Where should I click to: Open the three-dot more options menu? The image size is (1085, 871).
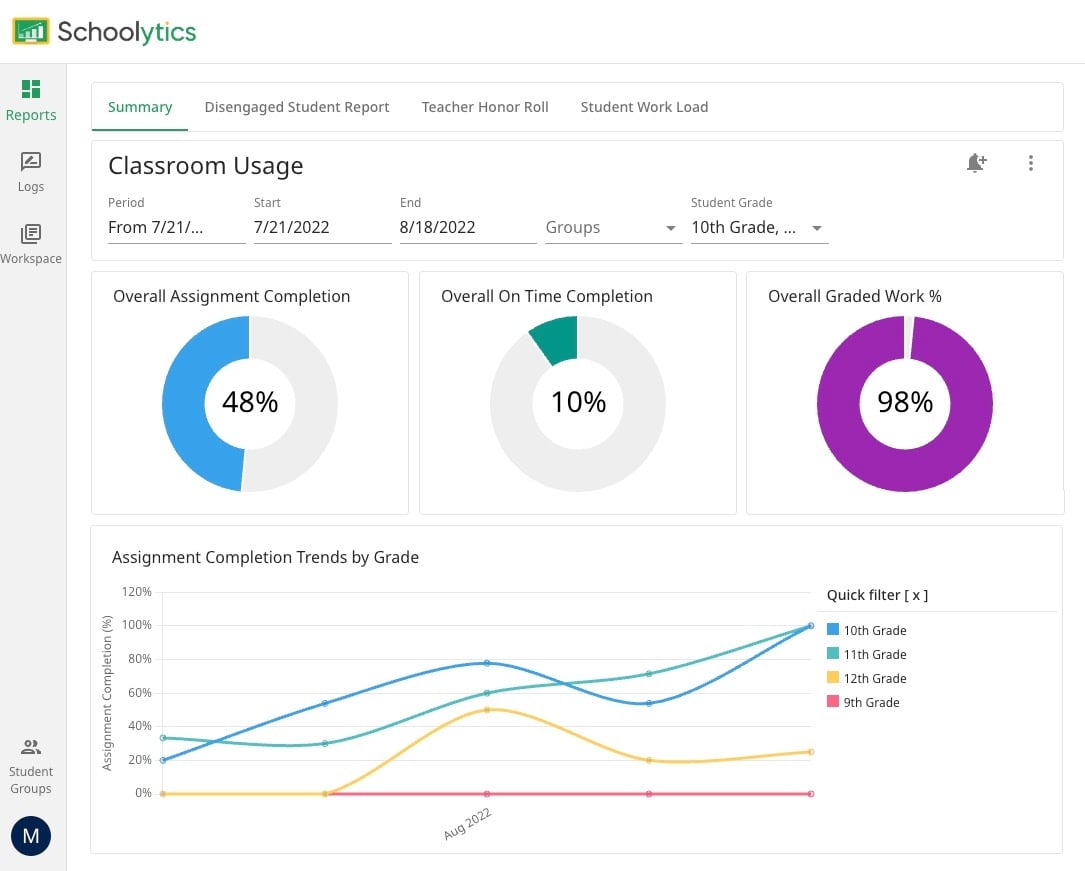(x=1031, y=163)
